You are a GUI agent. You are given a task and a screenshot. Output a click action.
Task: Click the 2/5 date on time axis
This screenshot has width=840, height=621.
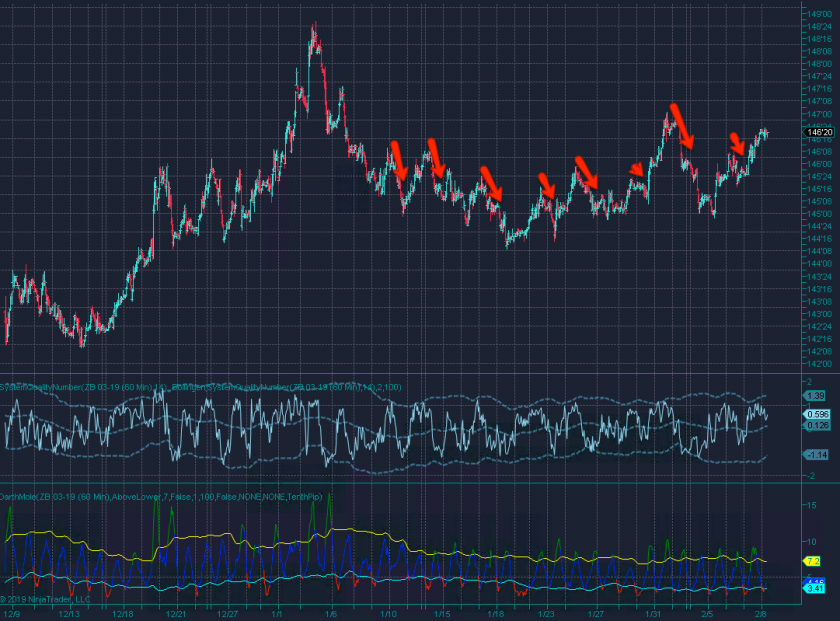pos(707,614)
